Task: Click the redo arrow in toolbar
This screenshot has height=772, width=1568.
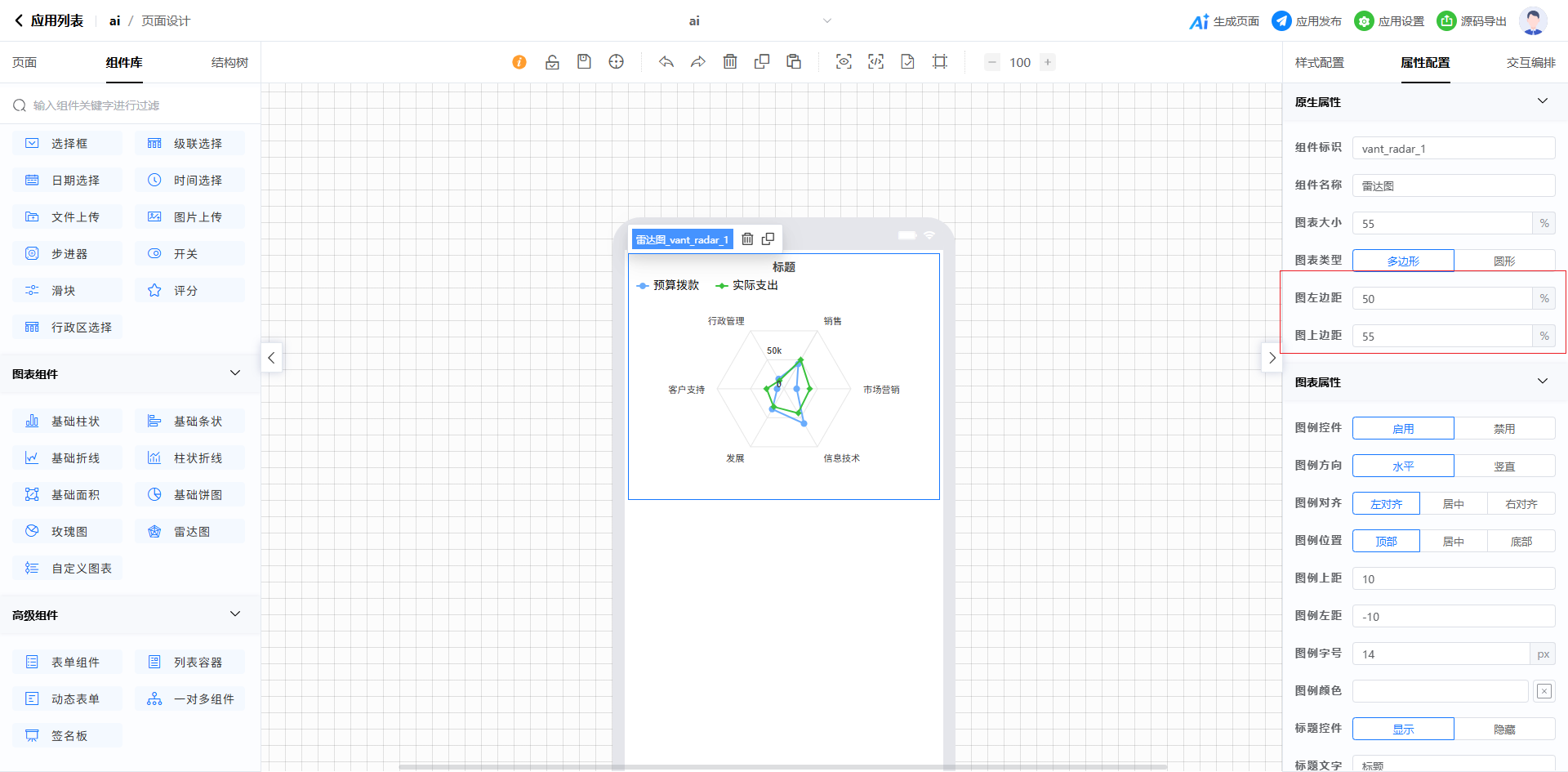Action: (697, 62)
